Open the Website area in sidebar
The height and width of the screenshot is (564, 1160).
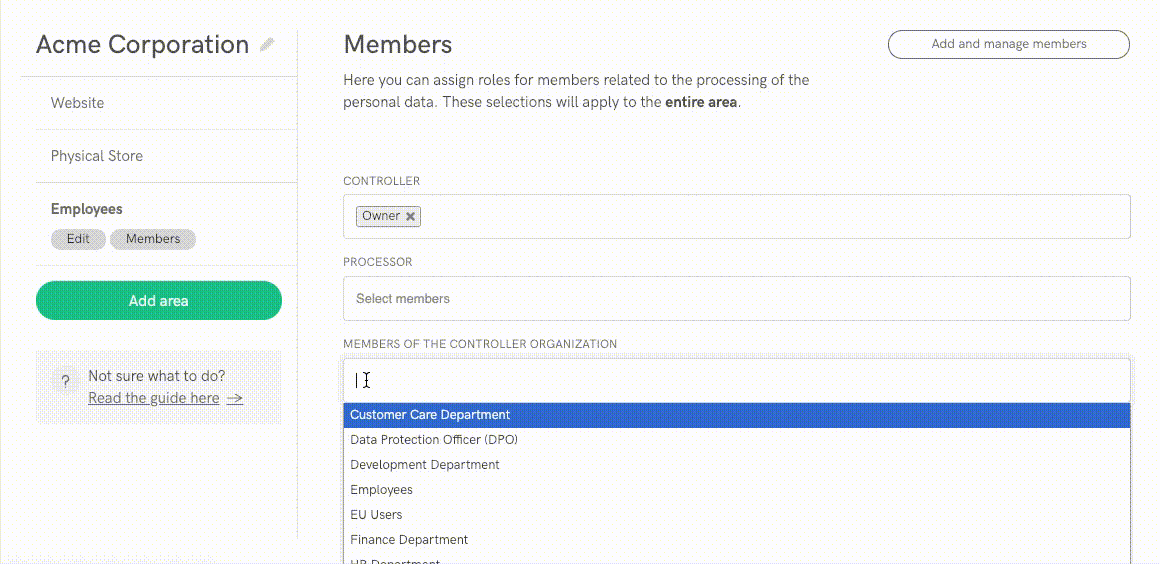click(77, 103)
